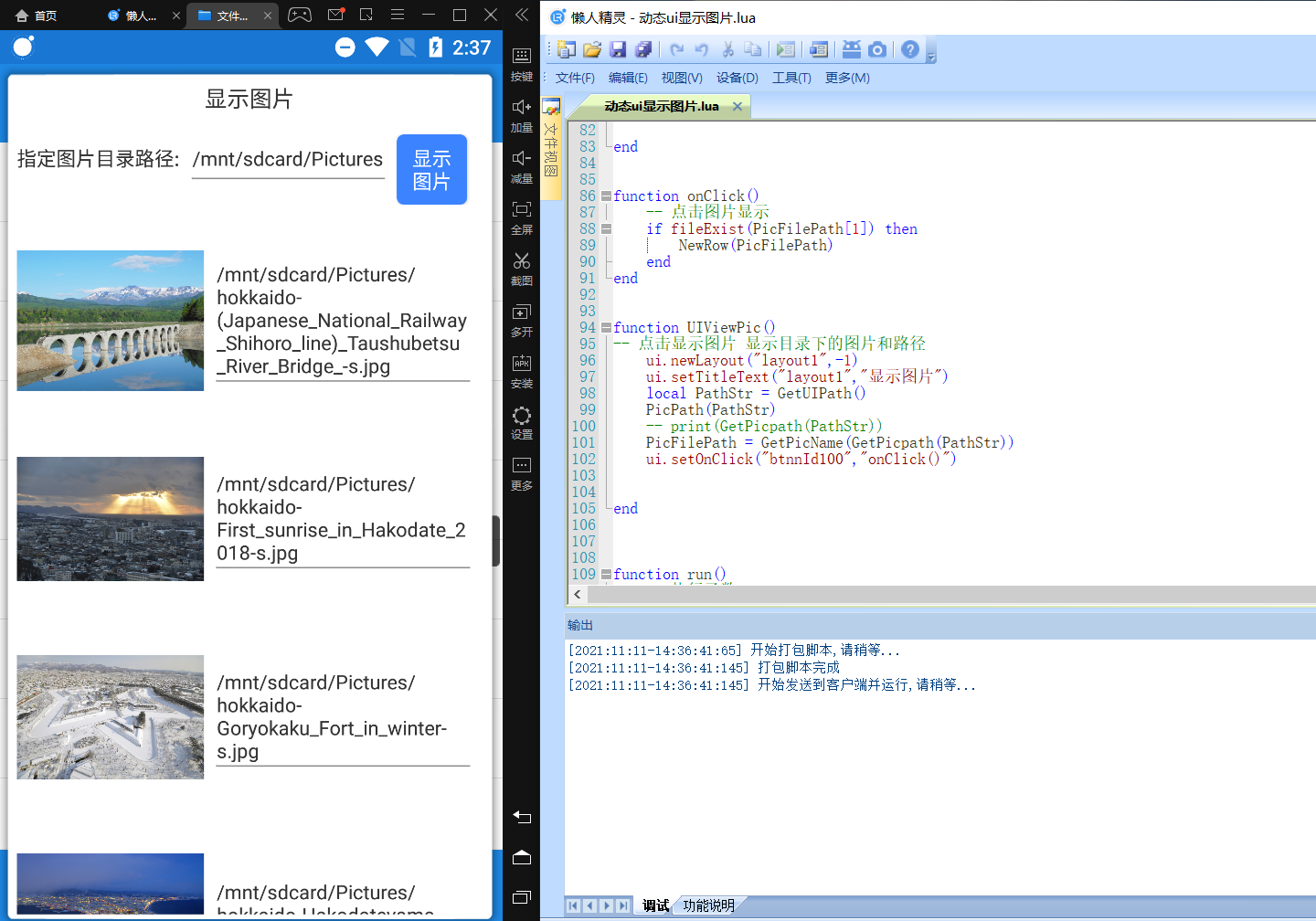Collapse the onClick function fold marker
Image resolution: width=1316 pixels, height=921 pixels.
[x=606, y=196]
